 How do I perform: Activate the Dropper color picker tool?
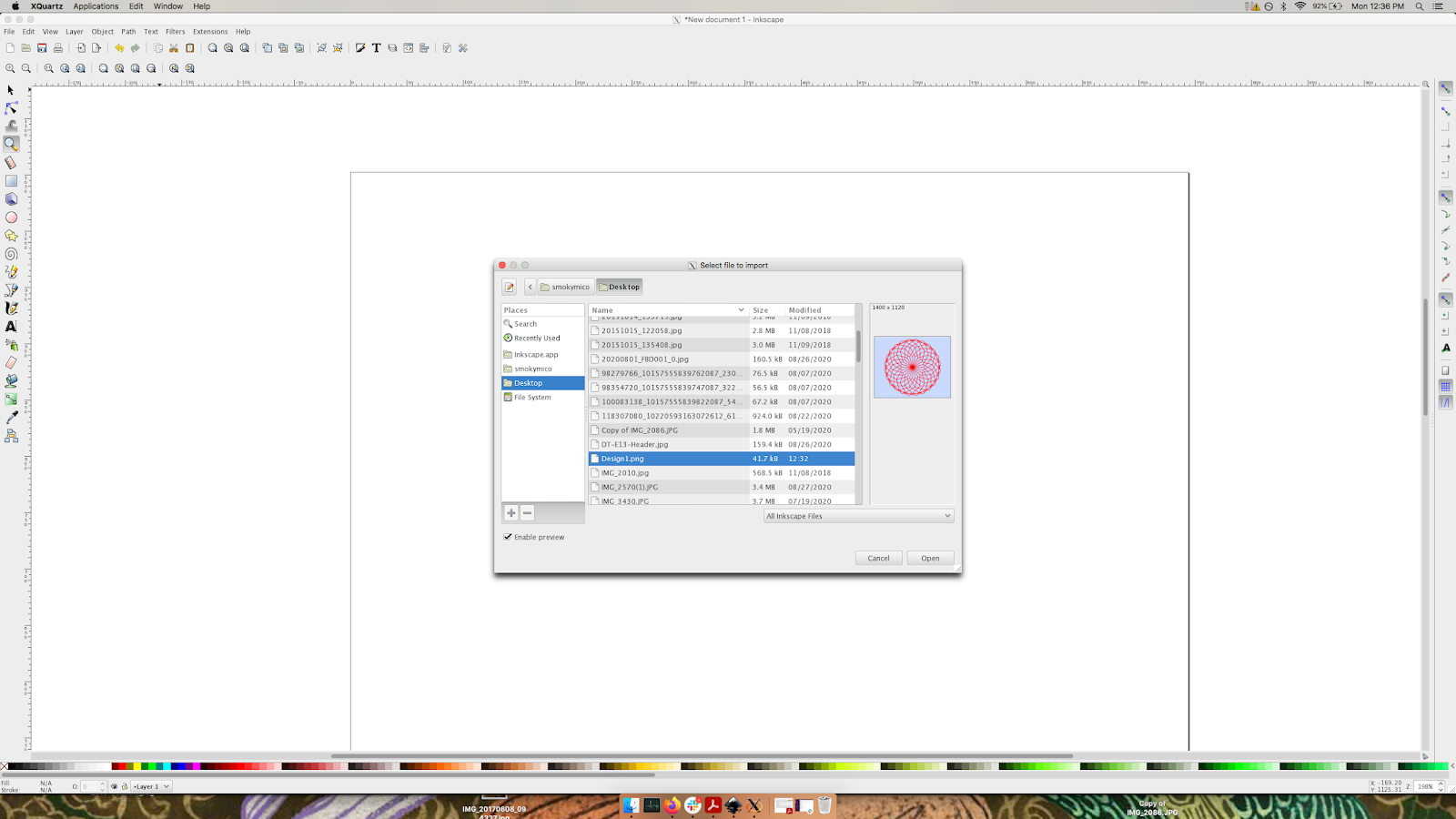pos(11,415)
